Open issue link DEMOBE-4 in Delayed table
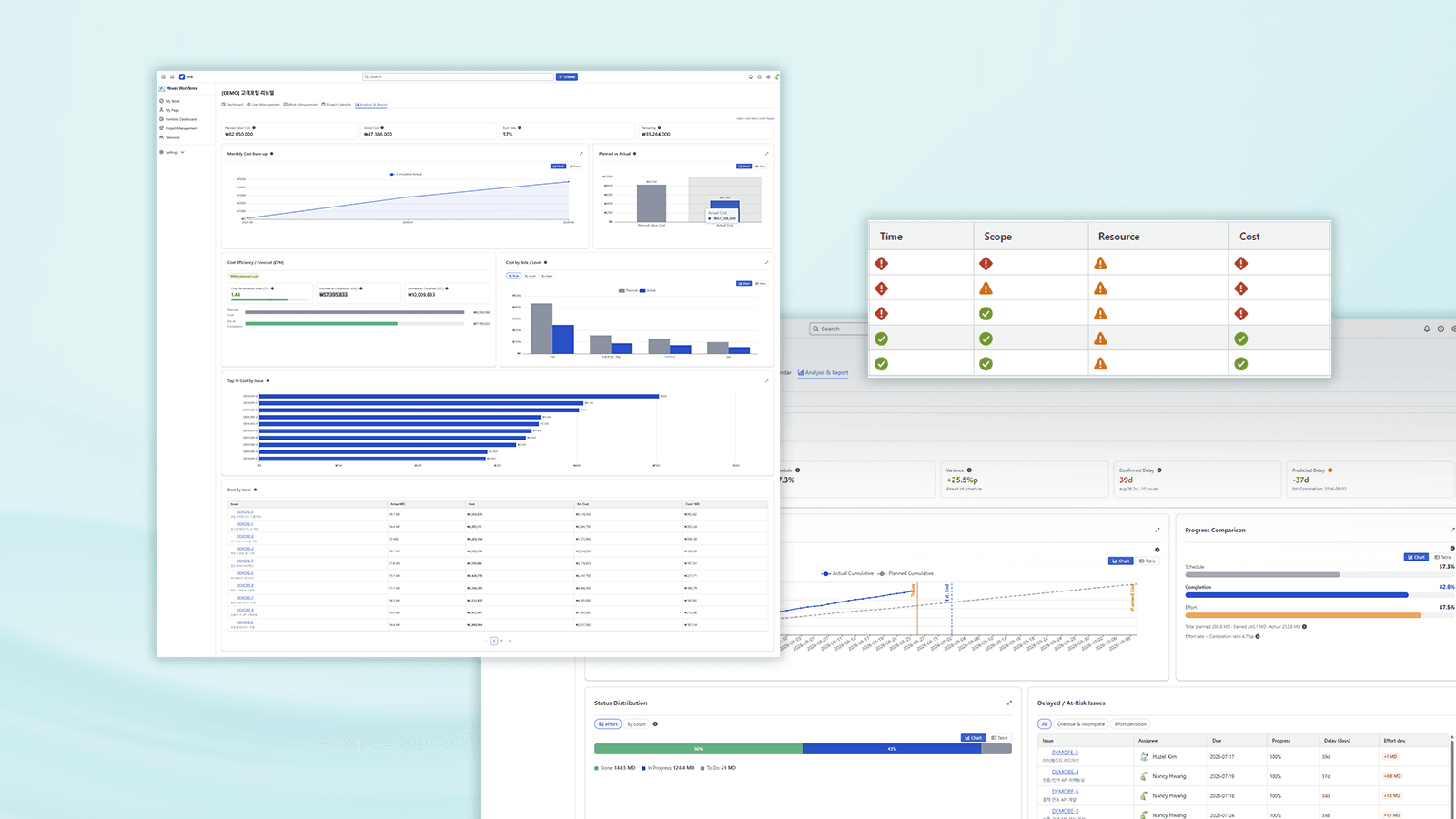 coord(1065,772)
